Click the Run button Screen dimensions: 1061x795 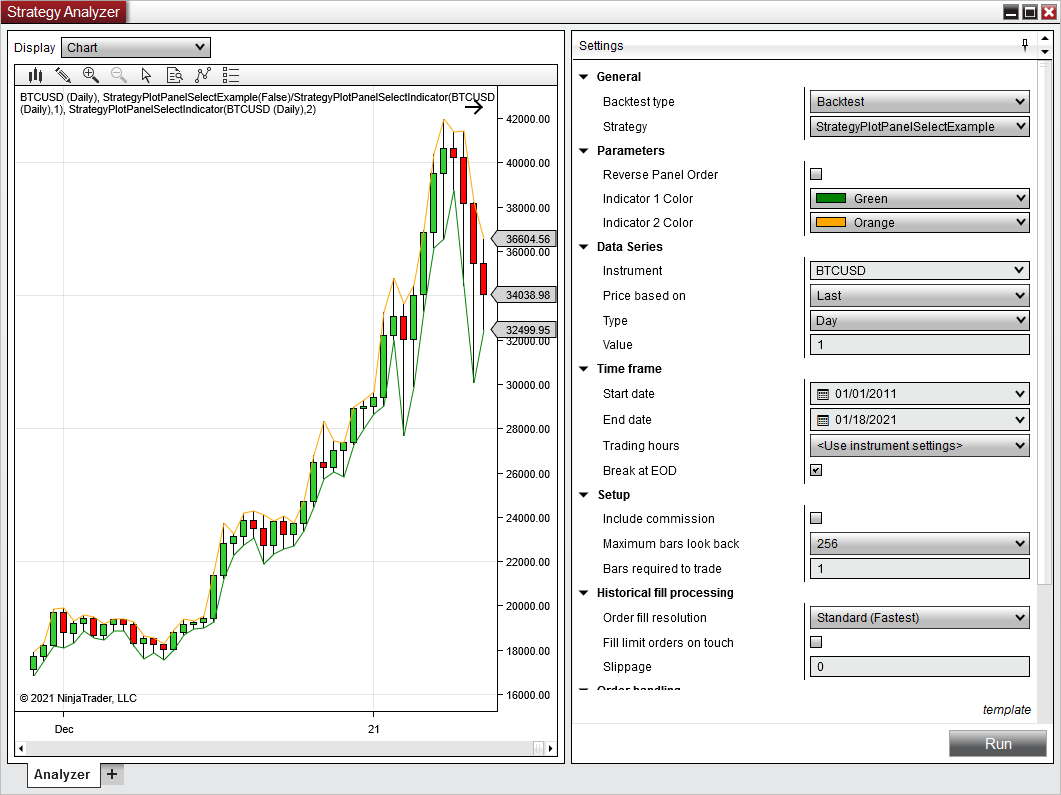pos(997,744)
